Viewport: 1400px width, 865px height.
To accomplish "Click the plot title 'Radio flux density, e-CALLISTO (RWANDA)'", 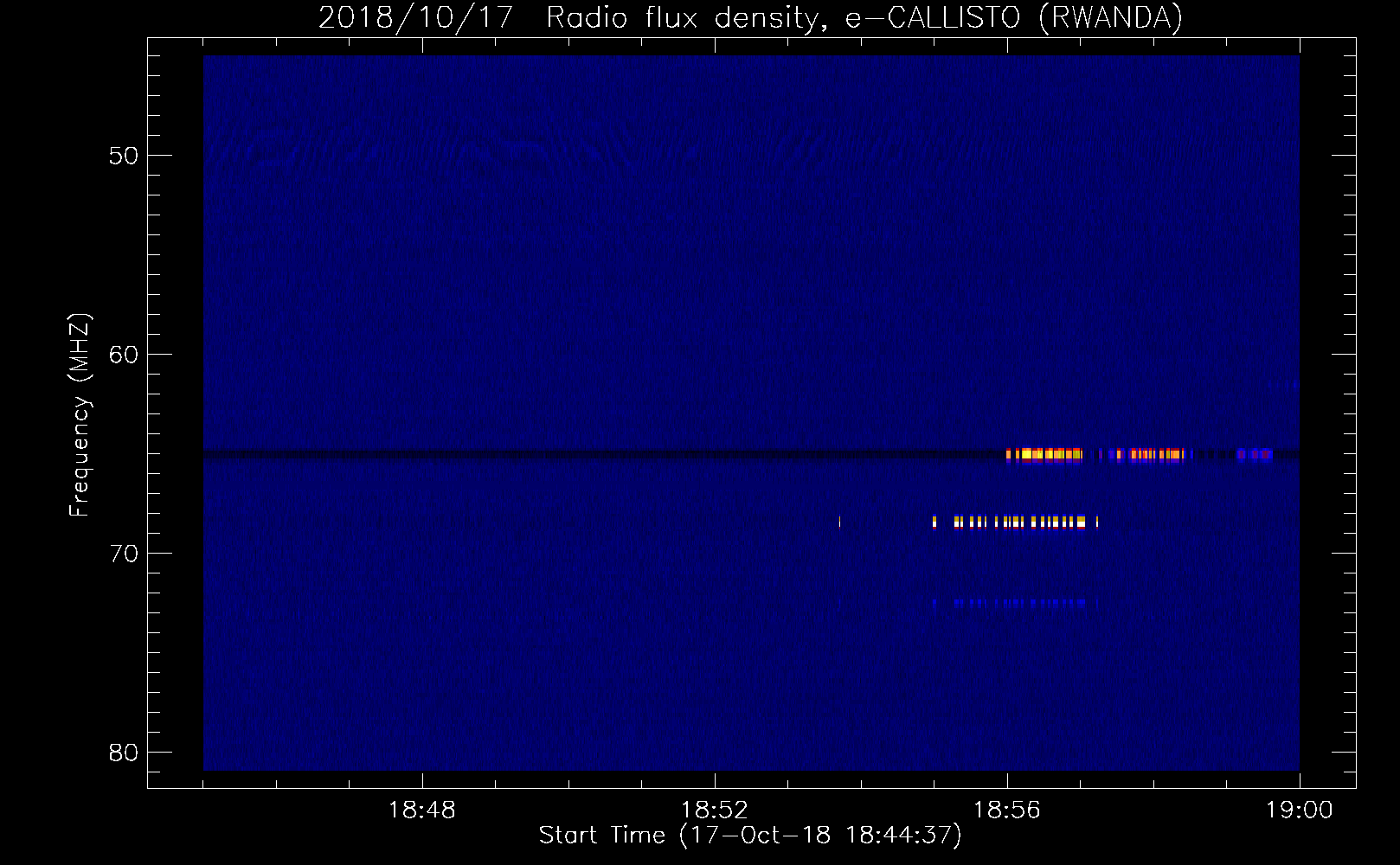I will click(x=864, y=17).
